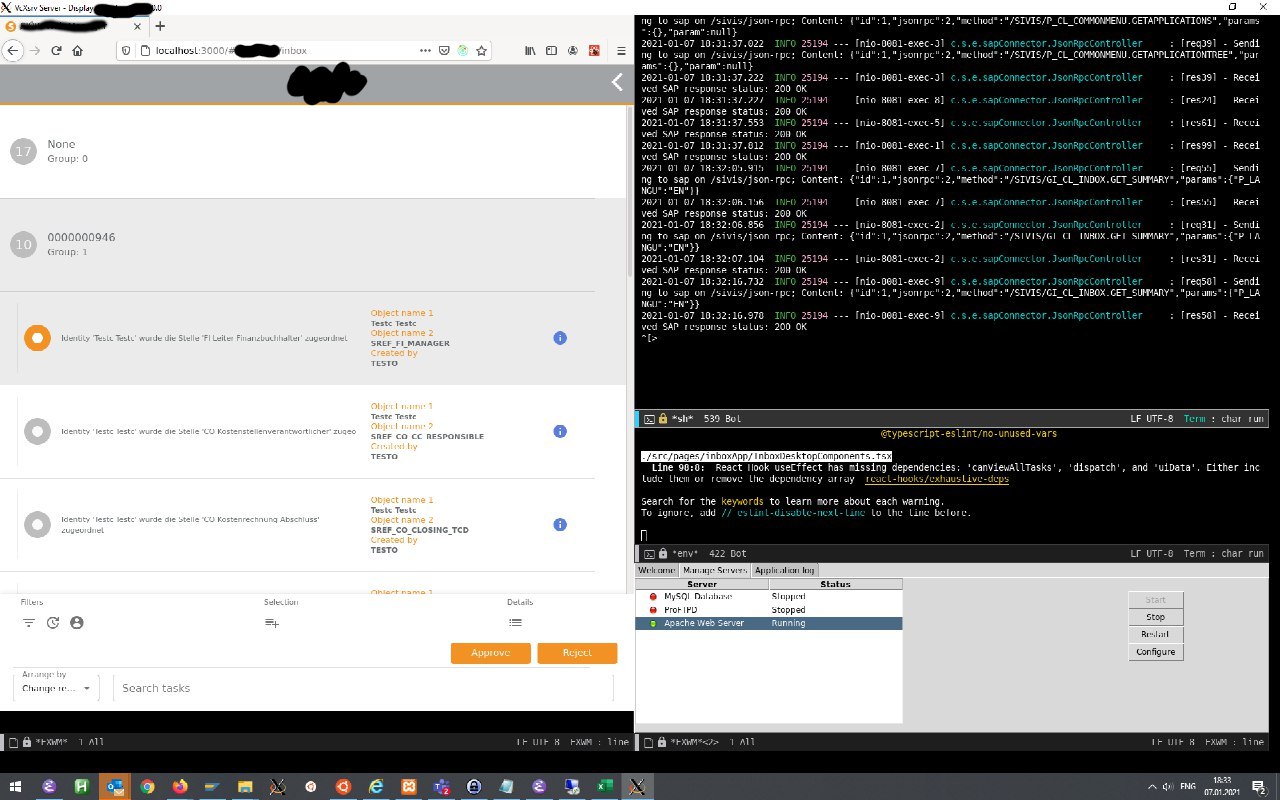Open Firefox page actions three-dots menu
The image size is (1280, 800).
pos(425,50)
